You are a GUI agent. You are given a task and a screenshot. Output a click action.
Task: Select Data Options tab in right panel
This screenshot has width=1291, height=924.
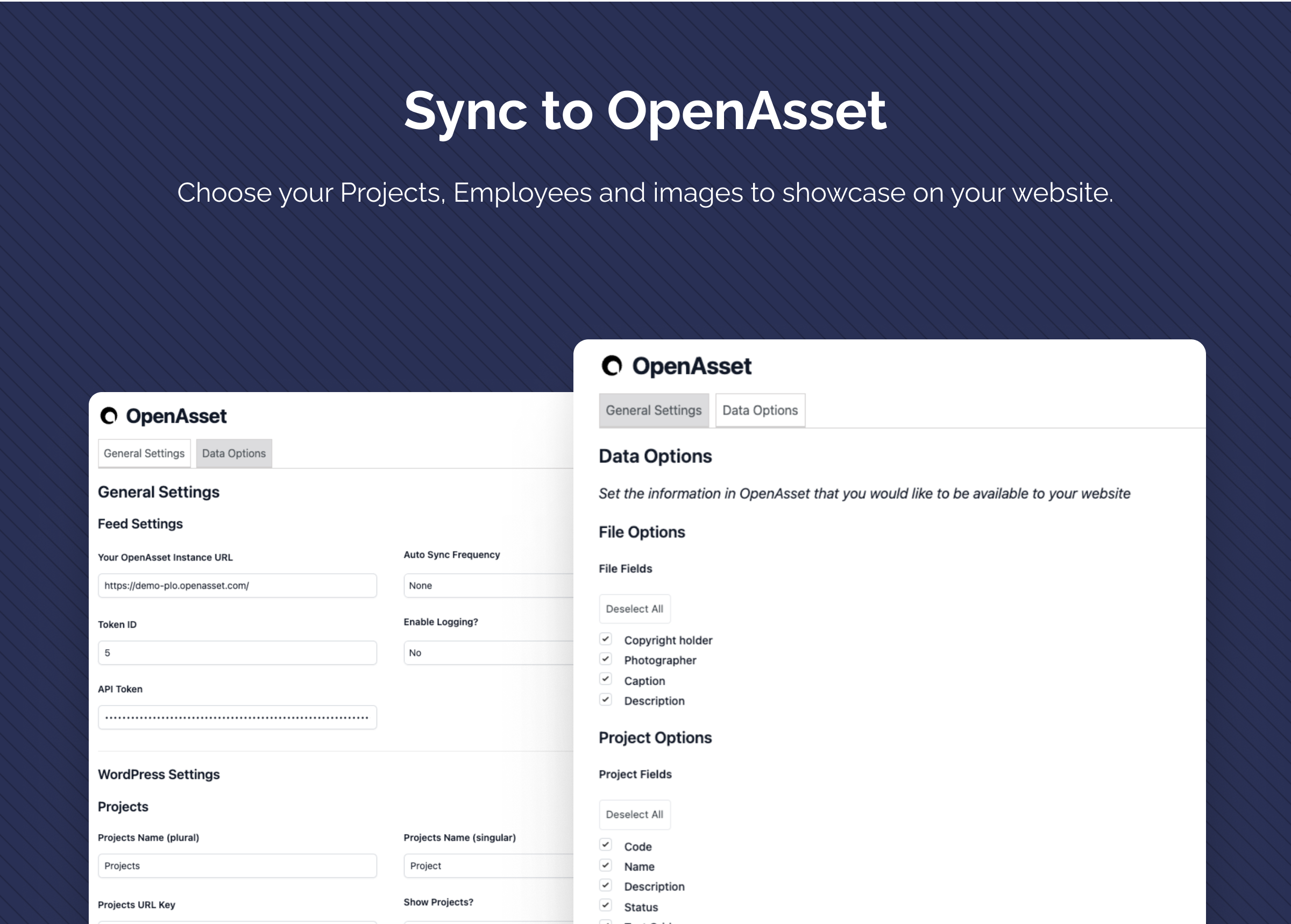[760, 410]
